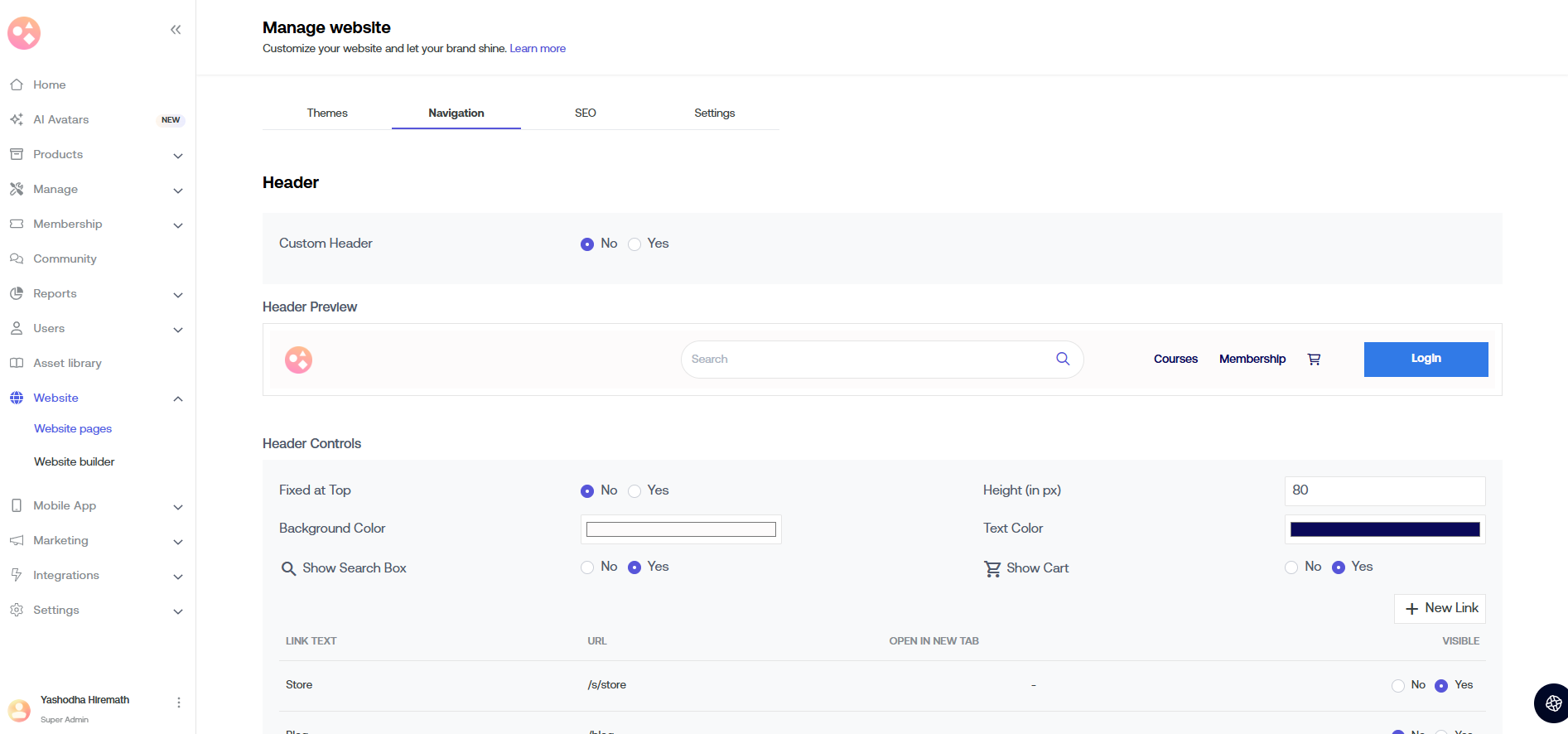This screenshot has height=734, width=1568.
Task: Click the search magnifier icon in the preview
Action: (x=1063, y=359)
